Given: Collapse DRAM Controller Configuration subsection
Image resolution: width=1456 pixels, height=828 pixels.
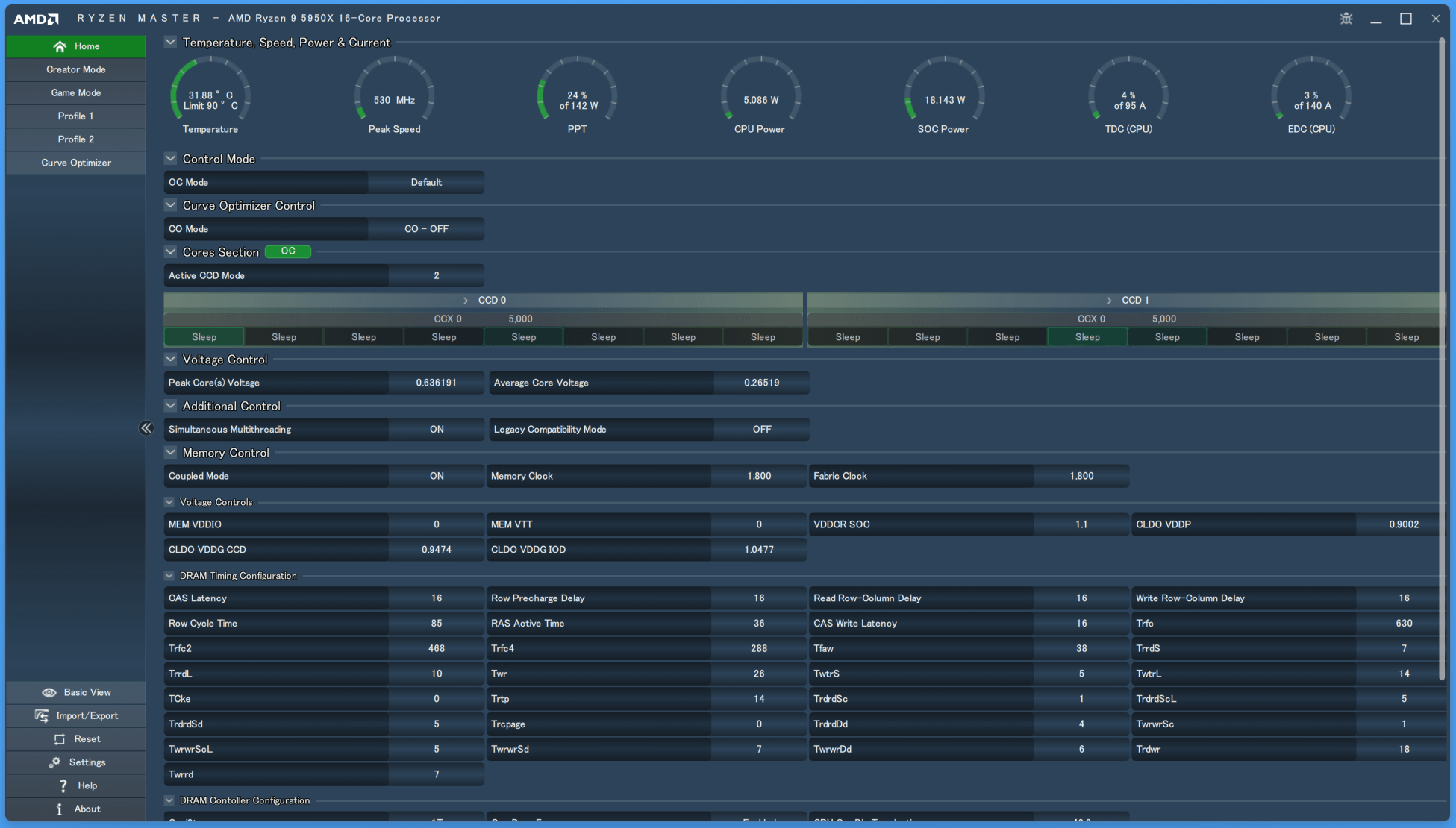Looking at the screenshot, I should point(169,800).
